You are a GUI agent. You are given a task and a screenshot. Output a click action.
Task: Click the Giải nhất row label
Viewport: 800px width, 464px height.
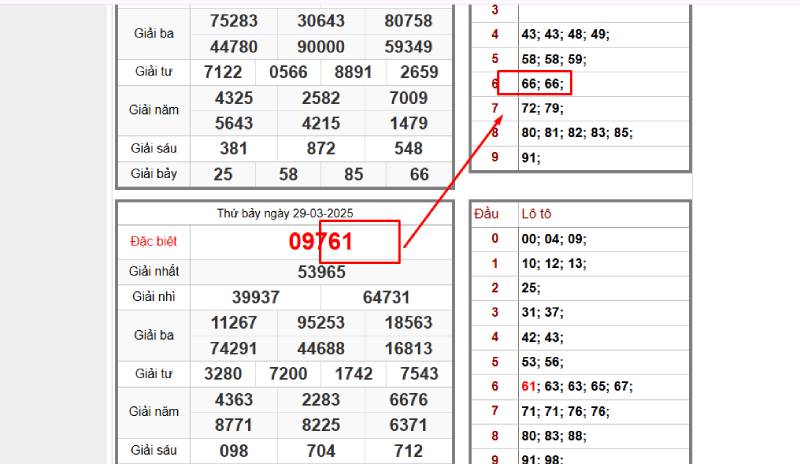[153, 272]
